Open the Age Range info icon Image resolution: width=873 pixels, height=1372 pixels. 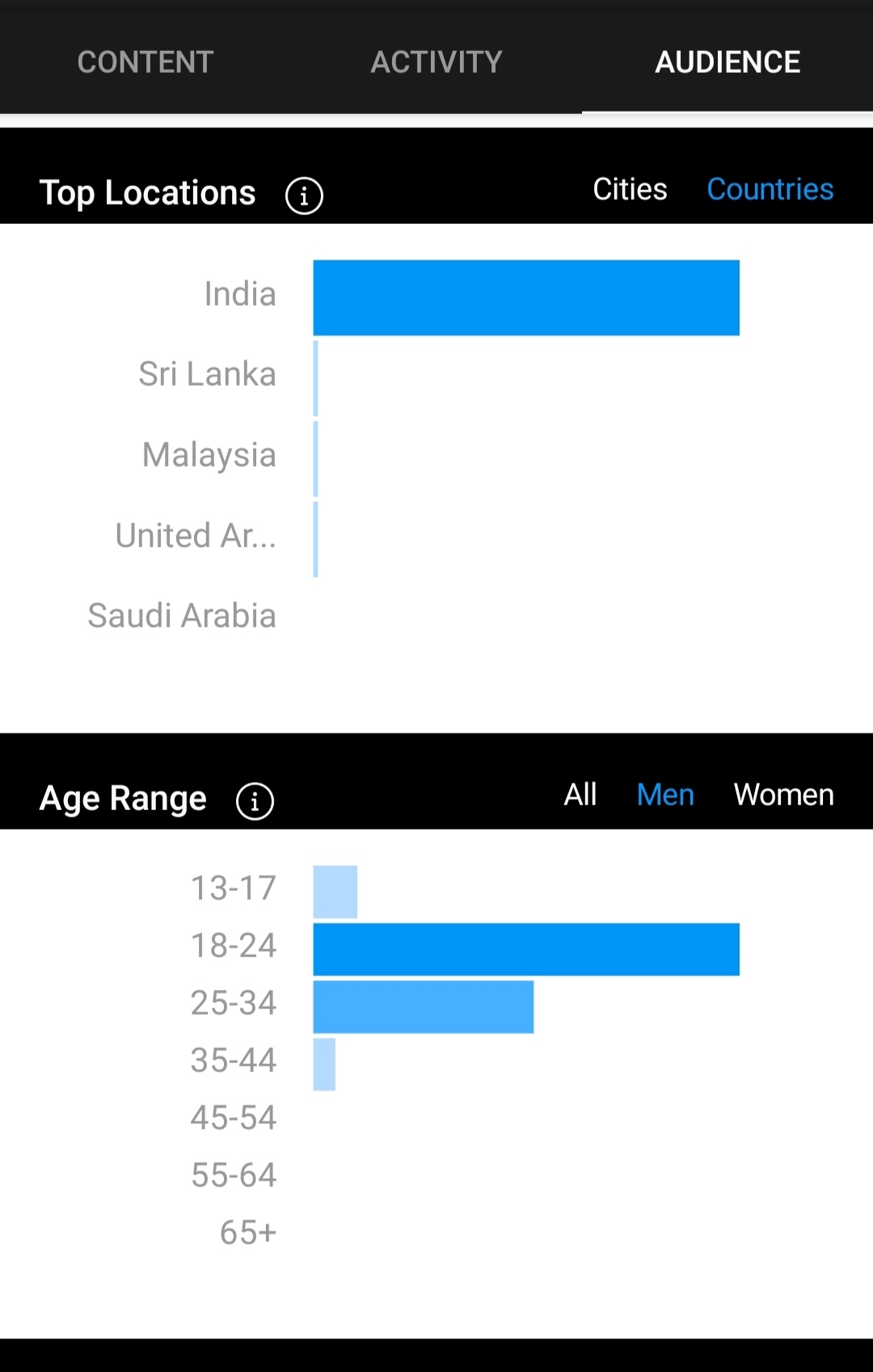click(255, 801)
